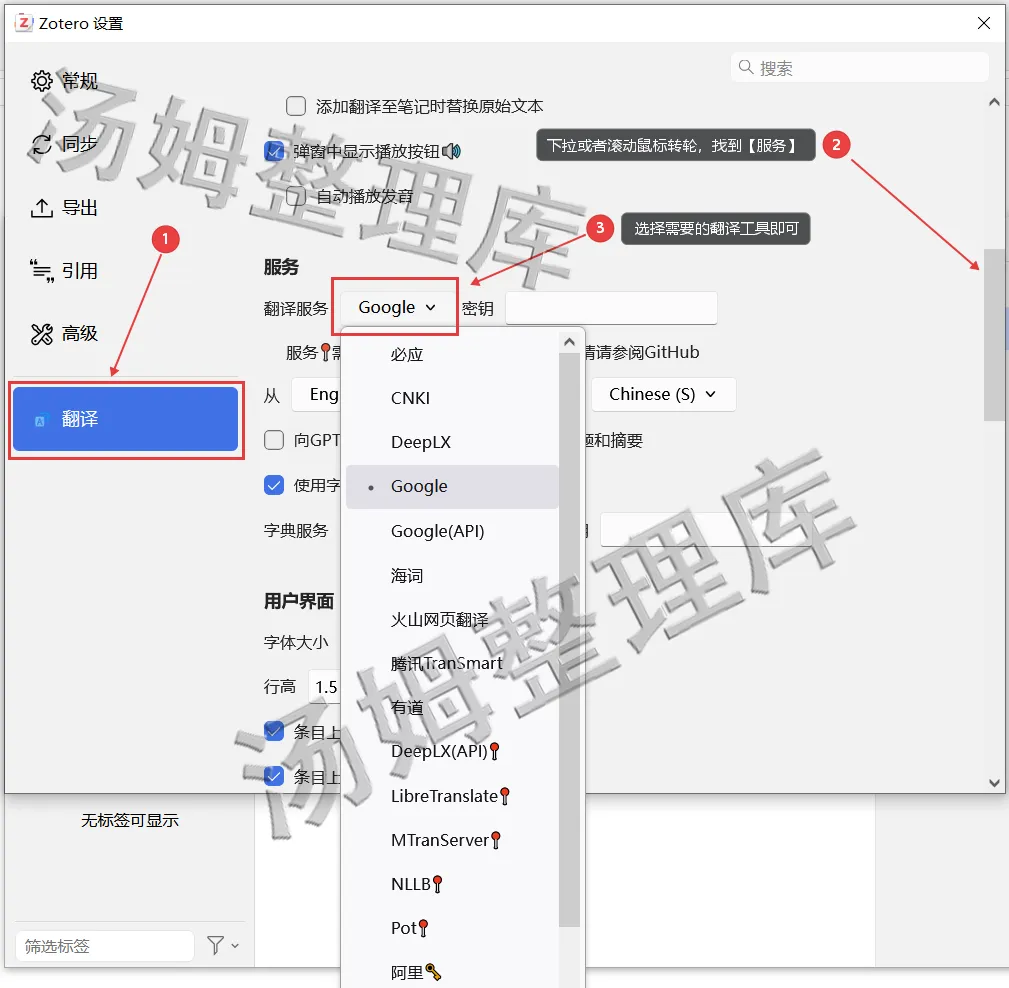
Task: Open the 翻译服务 Google dropdown
Action: point(397,308)
